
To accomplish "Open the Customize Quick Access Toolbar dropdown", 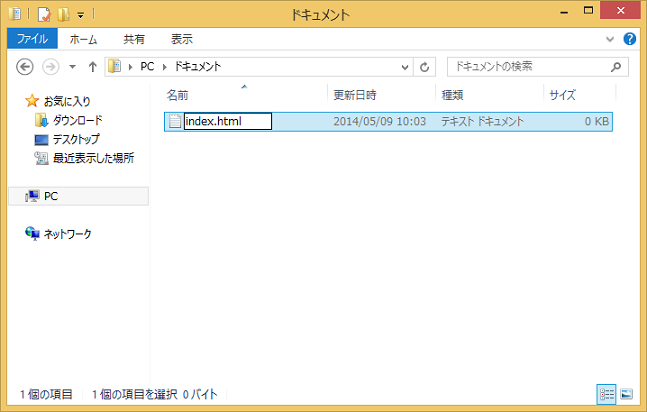I will (x=80, y=14).
